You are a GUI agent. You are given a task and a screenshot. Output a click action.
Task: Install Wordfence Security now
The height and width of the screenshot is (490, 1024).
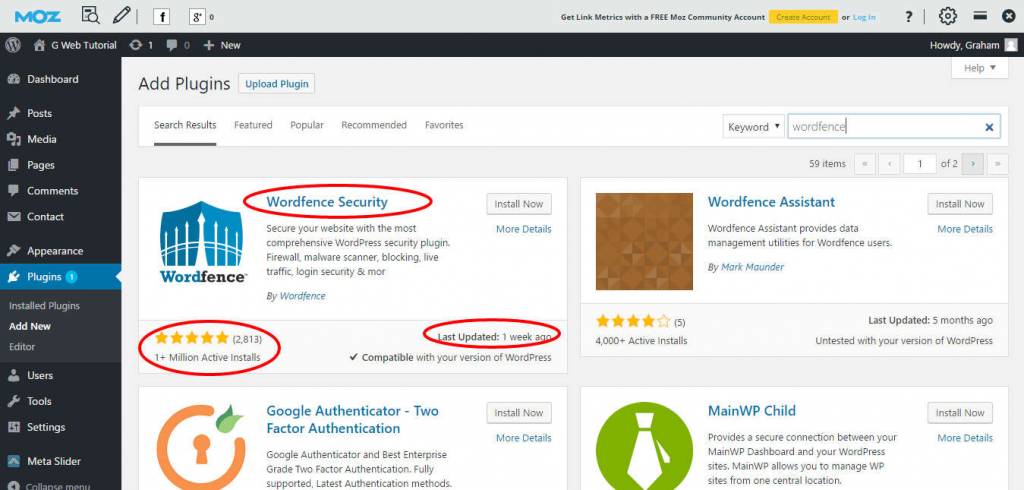(519, 204)
